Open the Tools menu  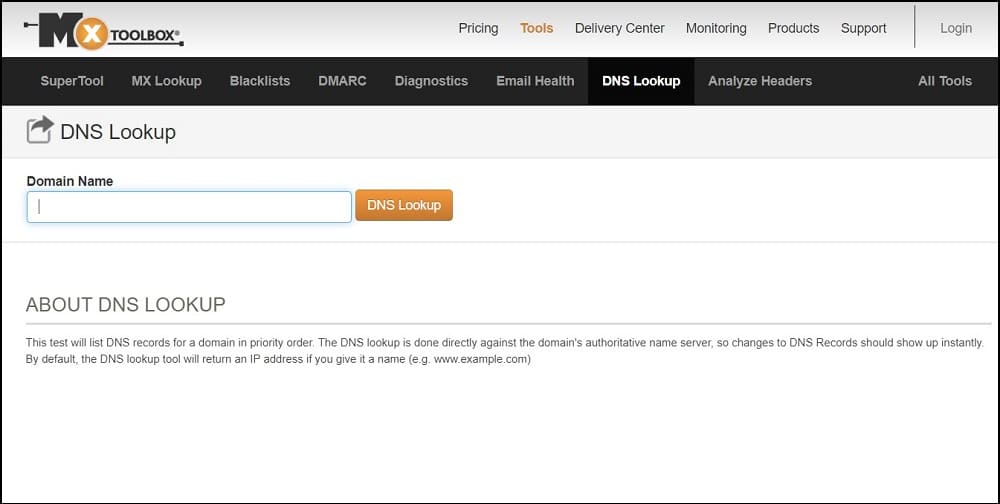(536, 28)
